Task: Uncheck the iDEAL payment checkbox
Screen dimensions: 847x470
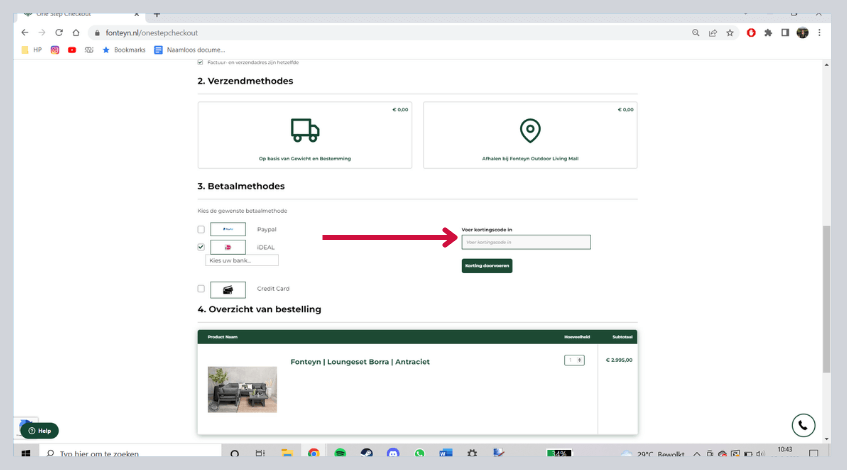Action: tap(201, 246)
